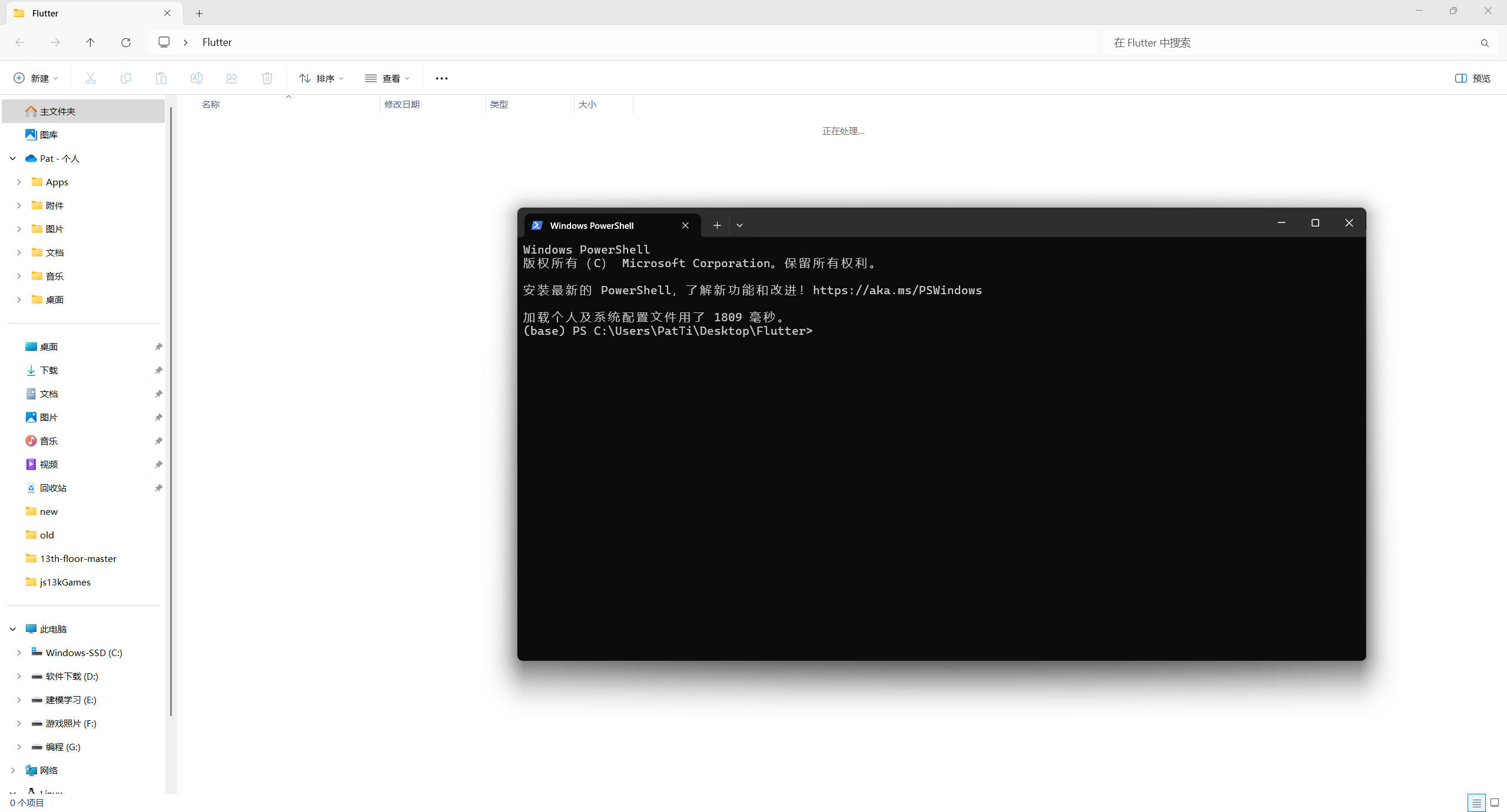Click the PowerShell prompt line
1507x812 pixels.
coord(668,331)
